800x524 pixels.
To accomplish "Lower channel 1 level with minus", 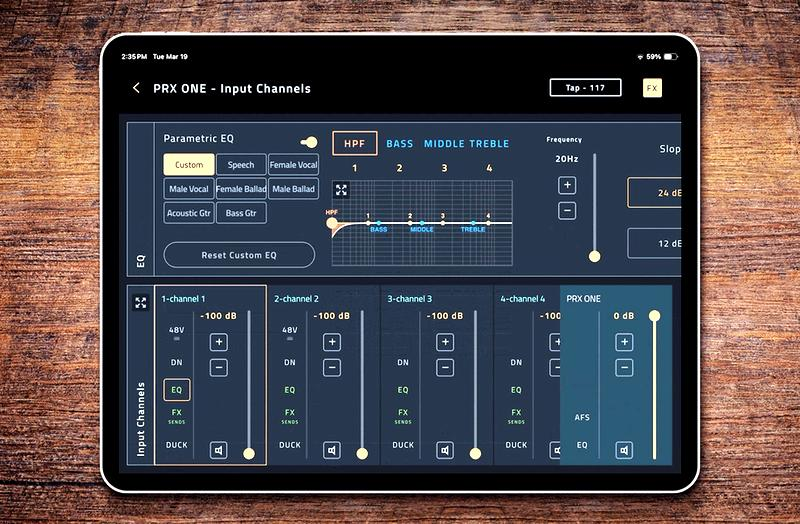I will 219,367.
